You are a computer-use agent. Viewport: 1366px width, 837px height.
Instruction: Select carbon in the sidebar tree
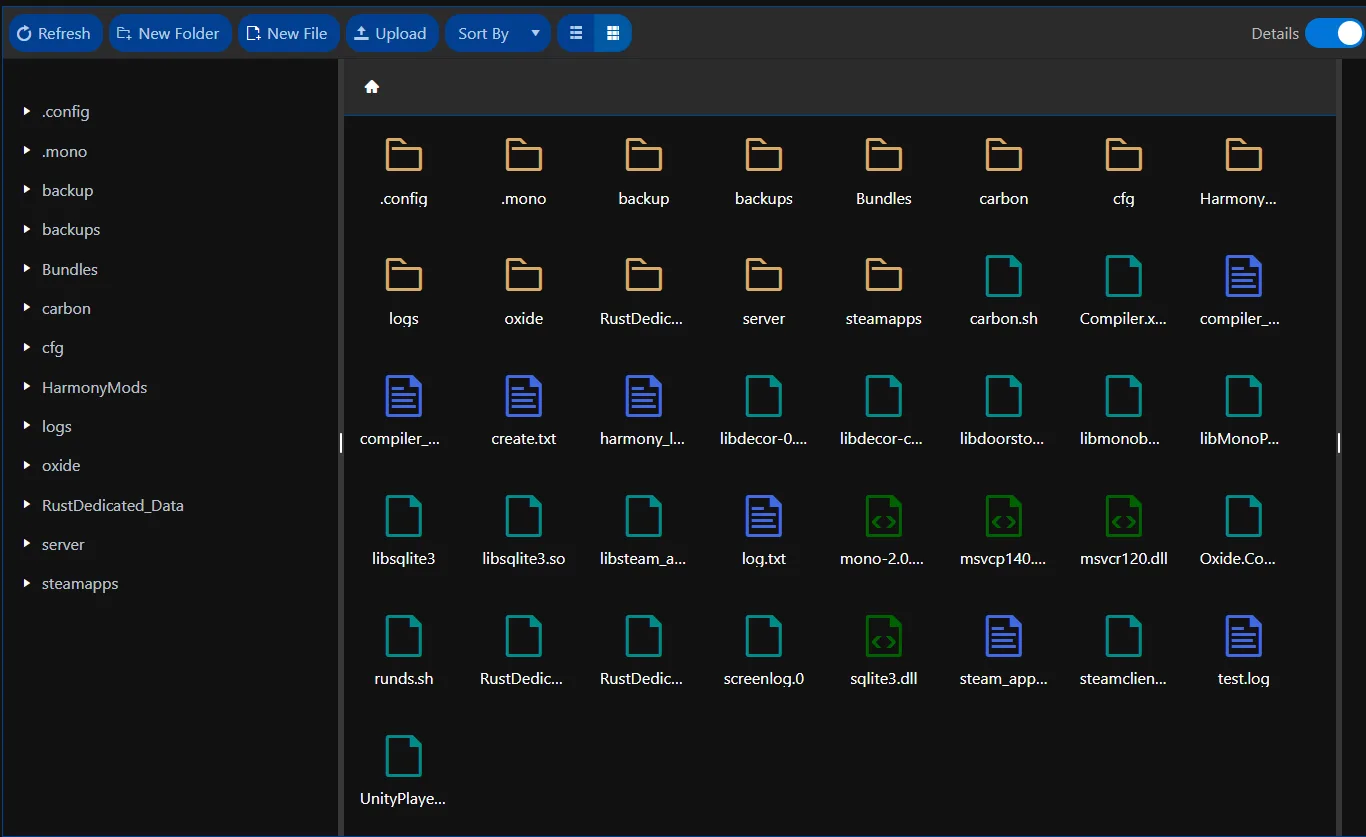[x=66, y=308]
